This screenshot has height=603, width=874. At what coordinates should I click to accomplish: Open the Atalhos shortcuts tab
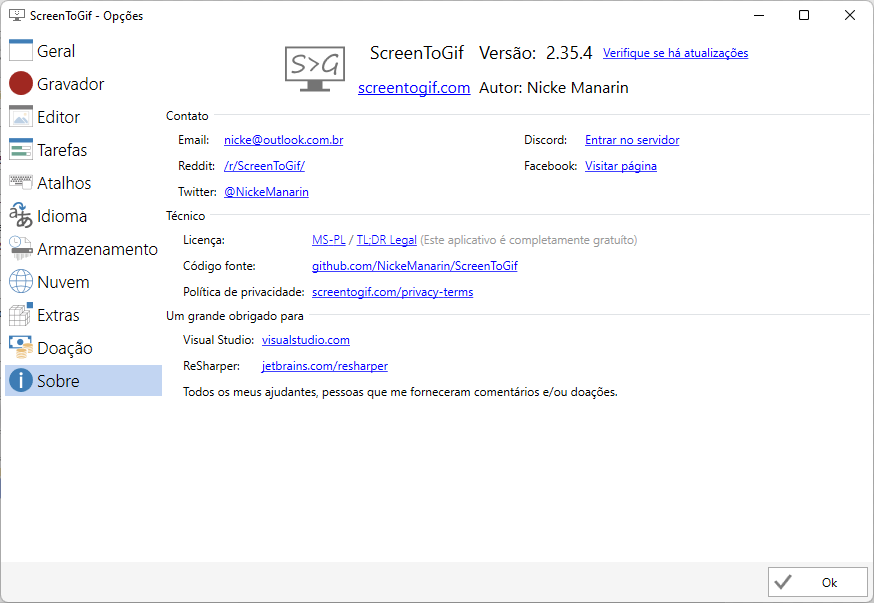click(x=83, y=182)
